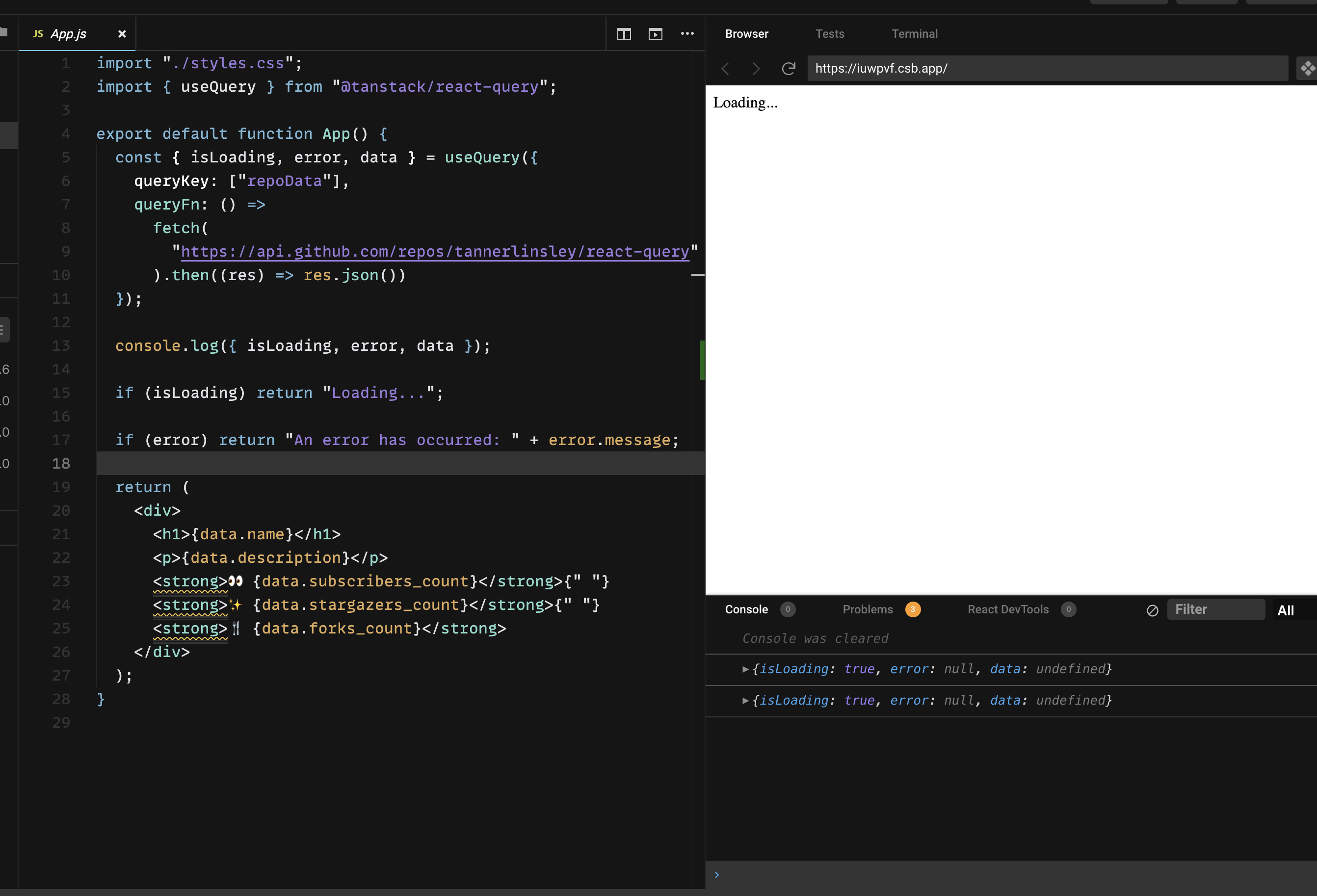Image resolution: width=1317 pixels, height=896 pixels.
Task: Clear the console with the ban icon
Action: pyautogui.click(x=1152, y=610)
